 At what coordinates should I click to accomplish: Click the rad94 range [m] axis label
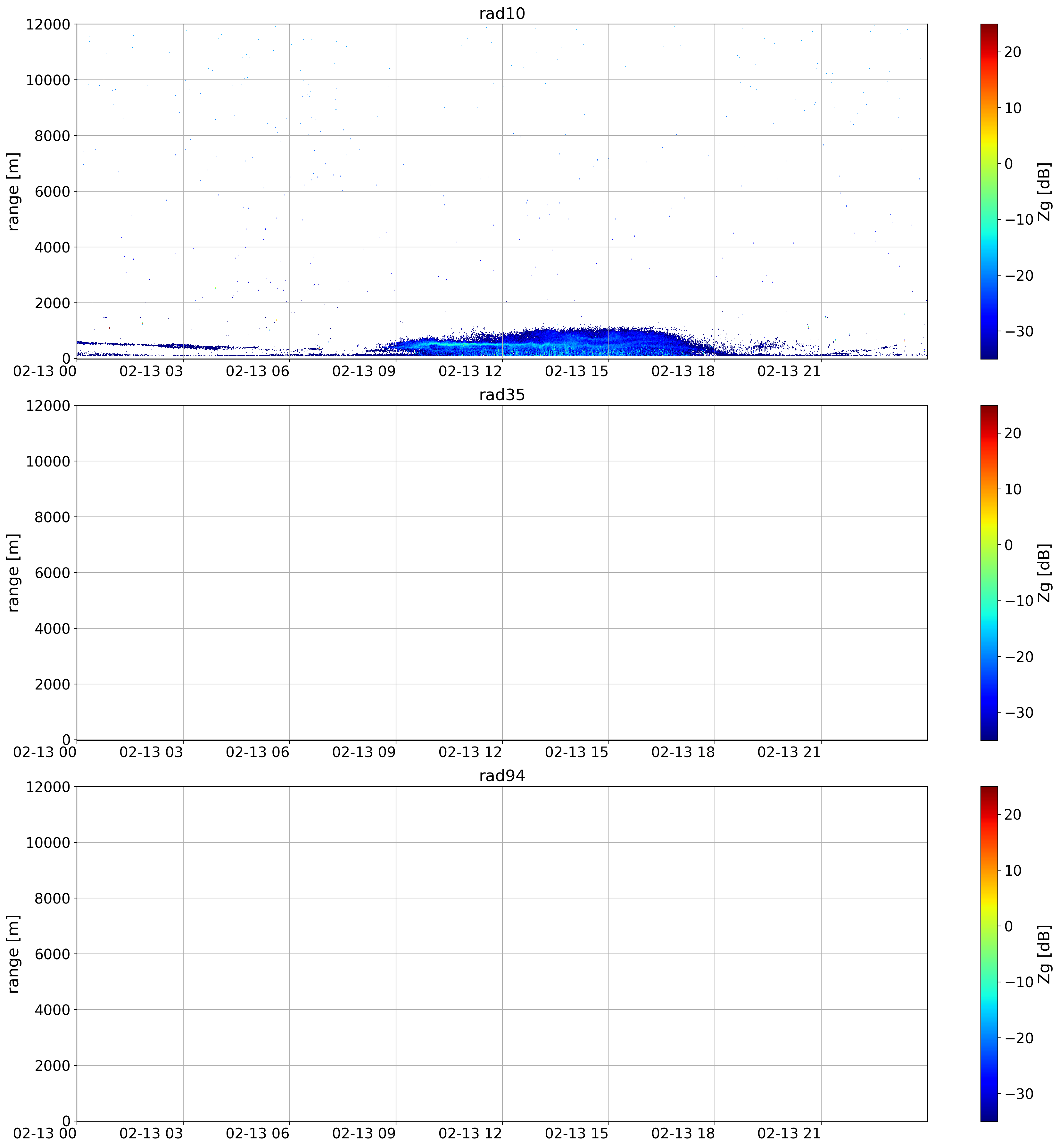(x=13, y=954)
